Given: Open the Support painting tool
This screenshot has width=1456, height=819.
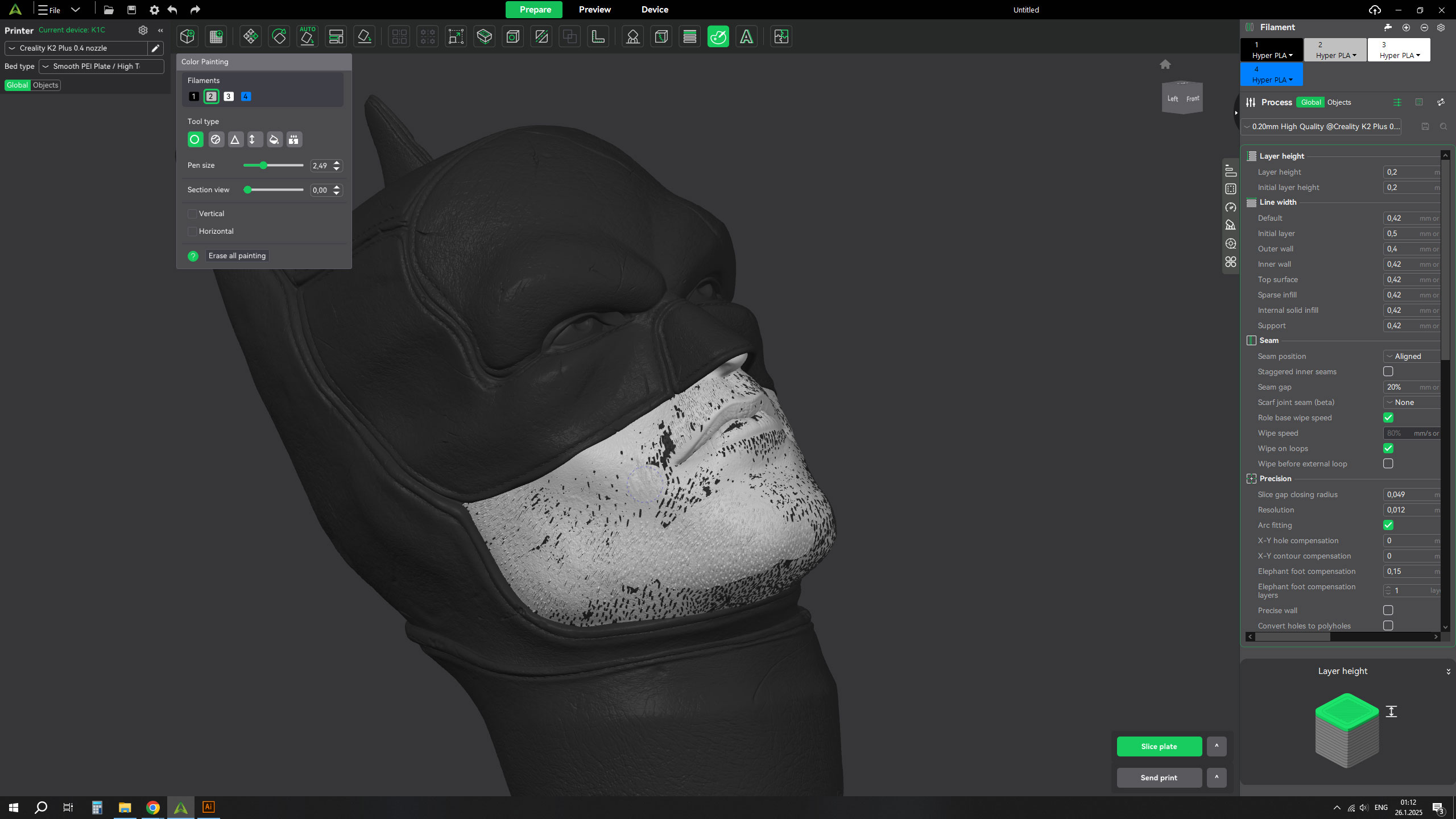Looking at the screenshot, I should tap(632, 37).
